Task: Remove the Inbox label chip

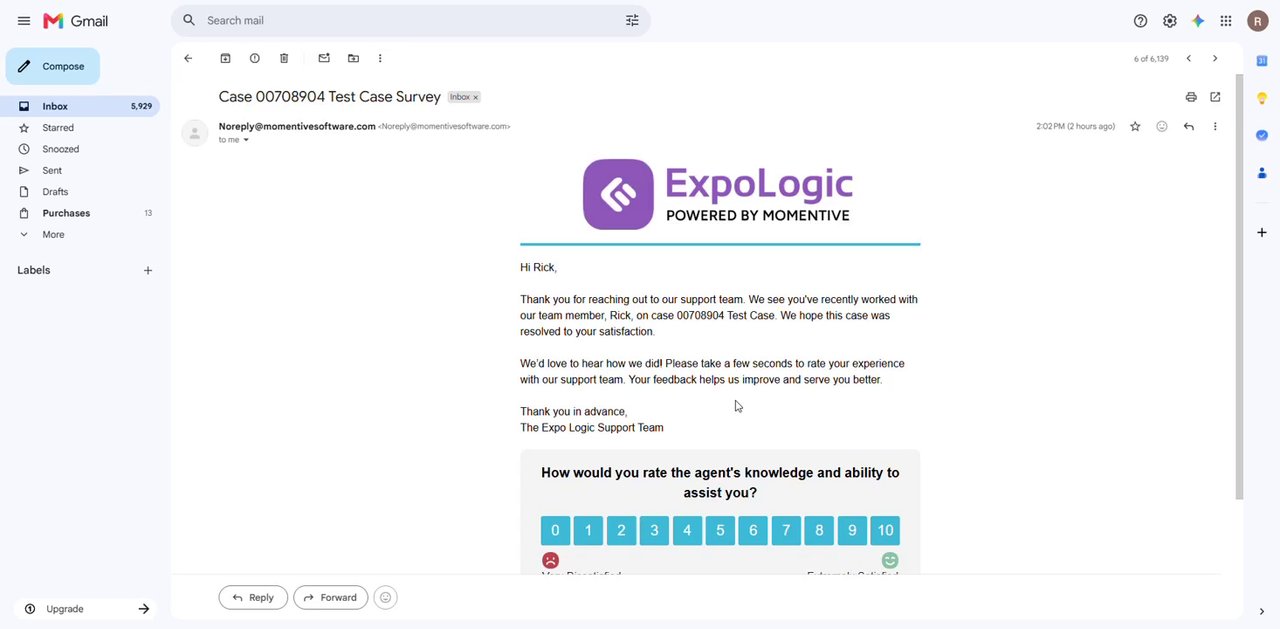Action: (x=476, y=97)
